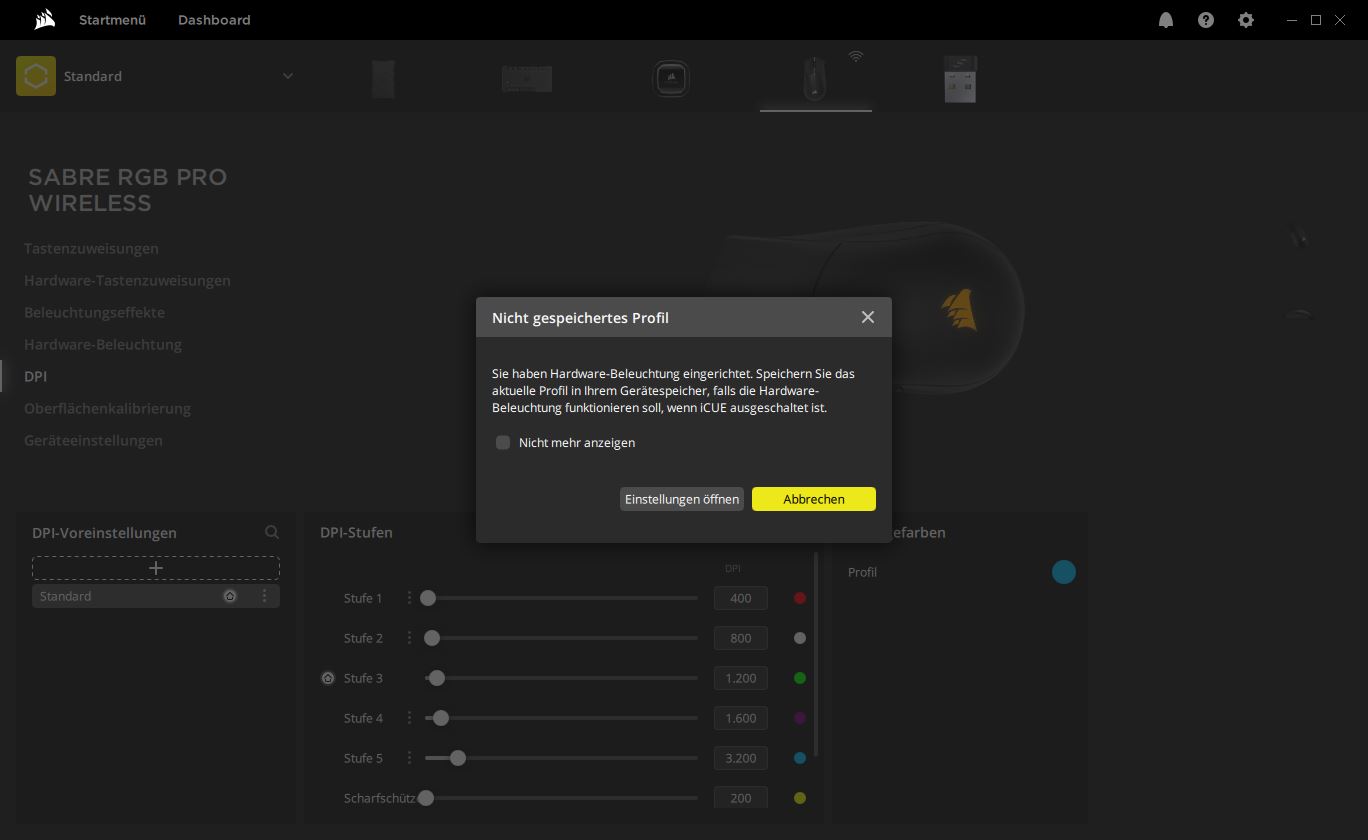Image resolution: width=1368 pixels, height=840 pixels.
Task: Click the Stufe 3 slider handle
Action: 436,678
